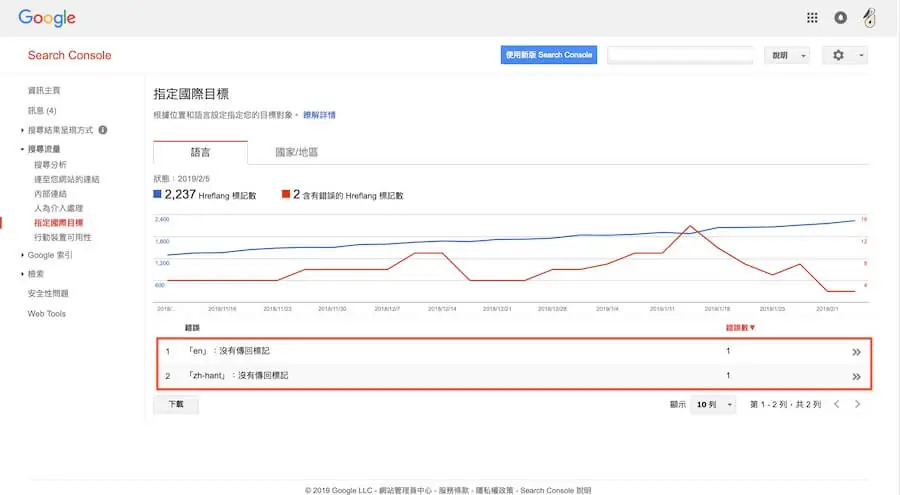The image size is (900, 495).
Task: Click info icon beside 搜尋結果呈現方式
Action: pyautogui.click(x=103, y=130)
